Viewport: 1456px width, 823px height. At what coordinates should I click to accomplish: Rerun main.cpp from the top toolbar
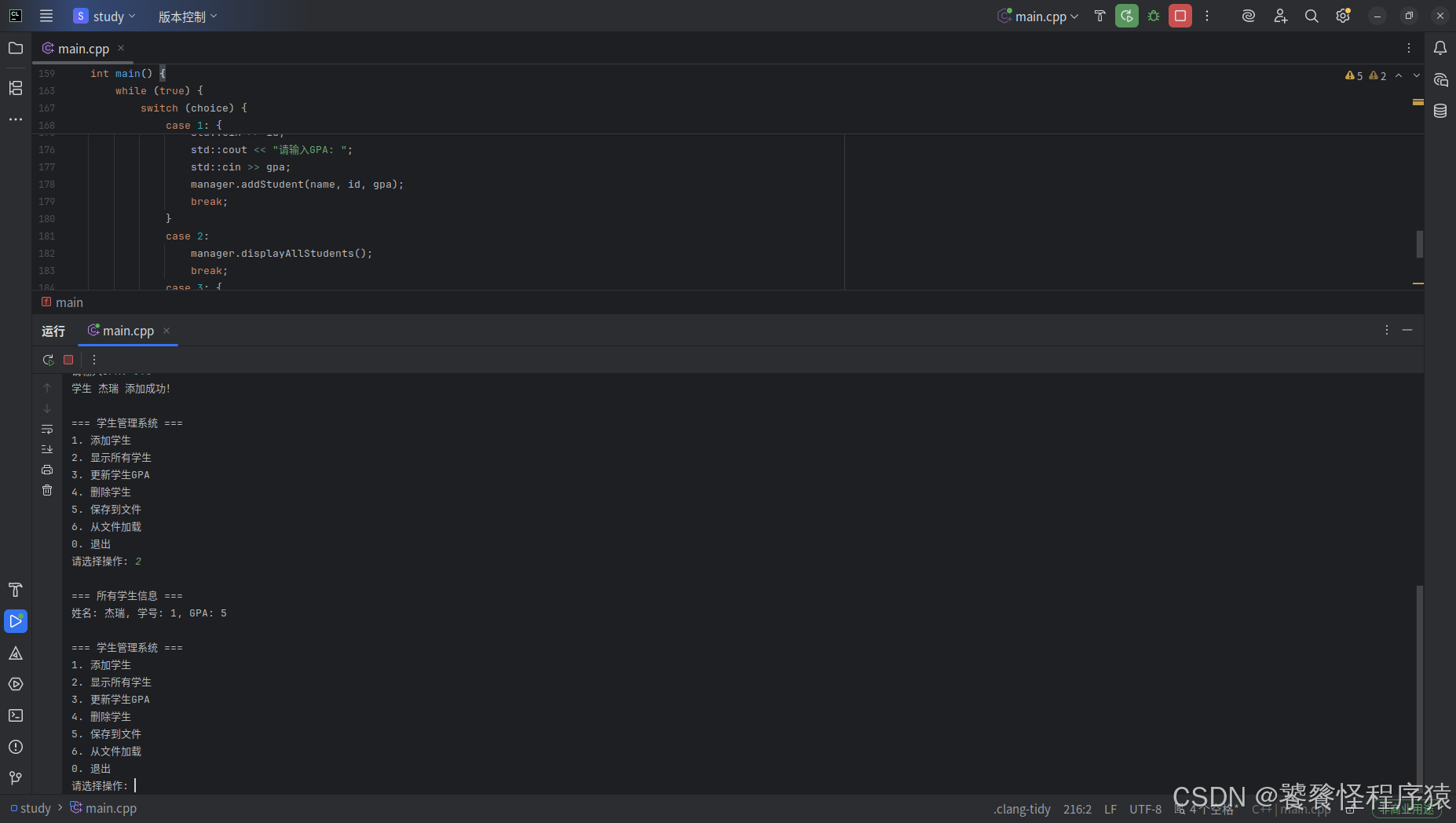coord(1127,16)
